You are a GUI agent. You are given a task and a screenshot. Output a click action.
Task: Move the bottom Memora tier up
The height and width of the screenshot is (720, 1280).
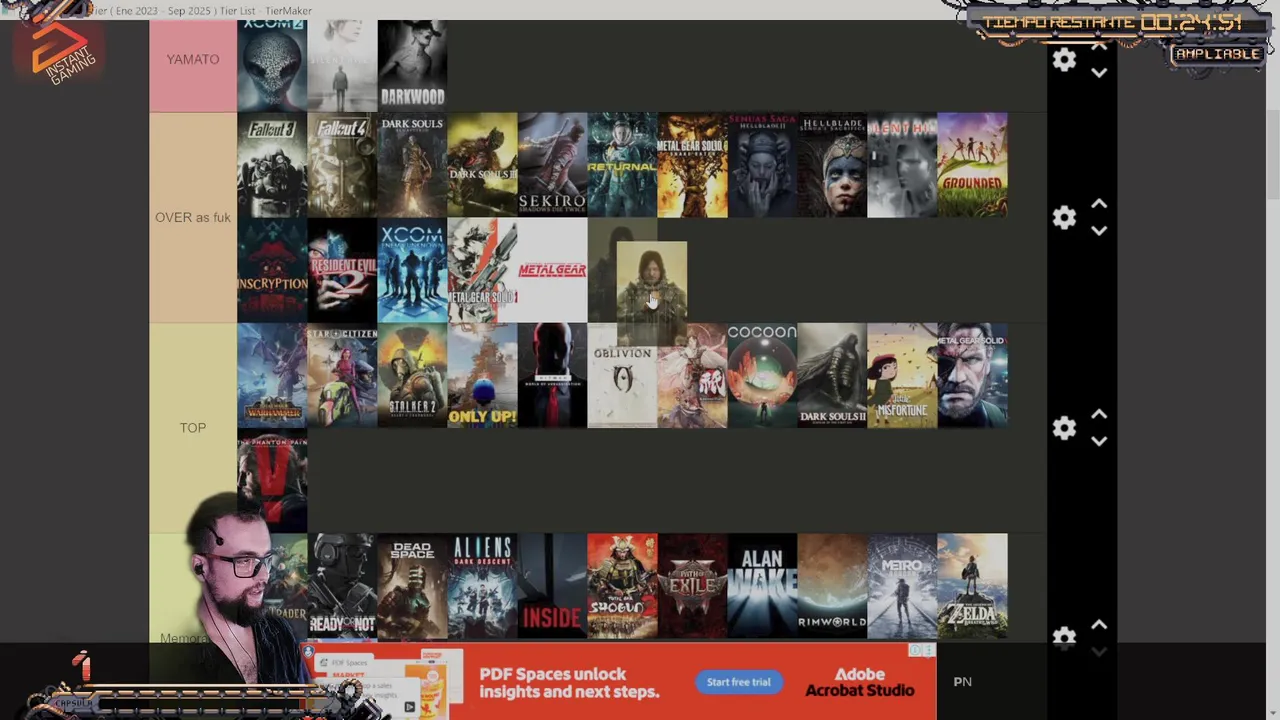click(1099, 625)
